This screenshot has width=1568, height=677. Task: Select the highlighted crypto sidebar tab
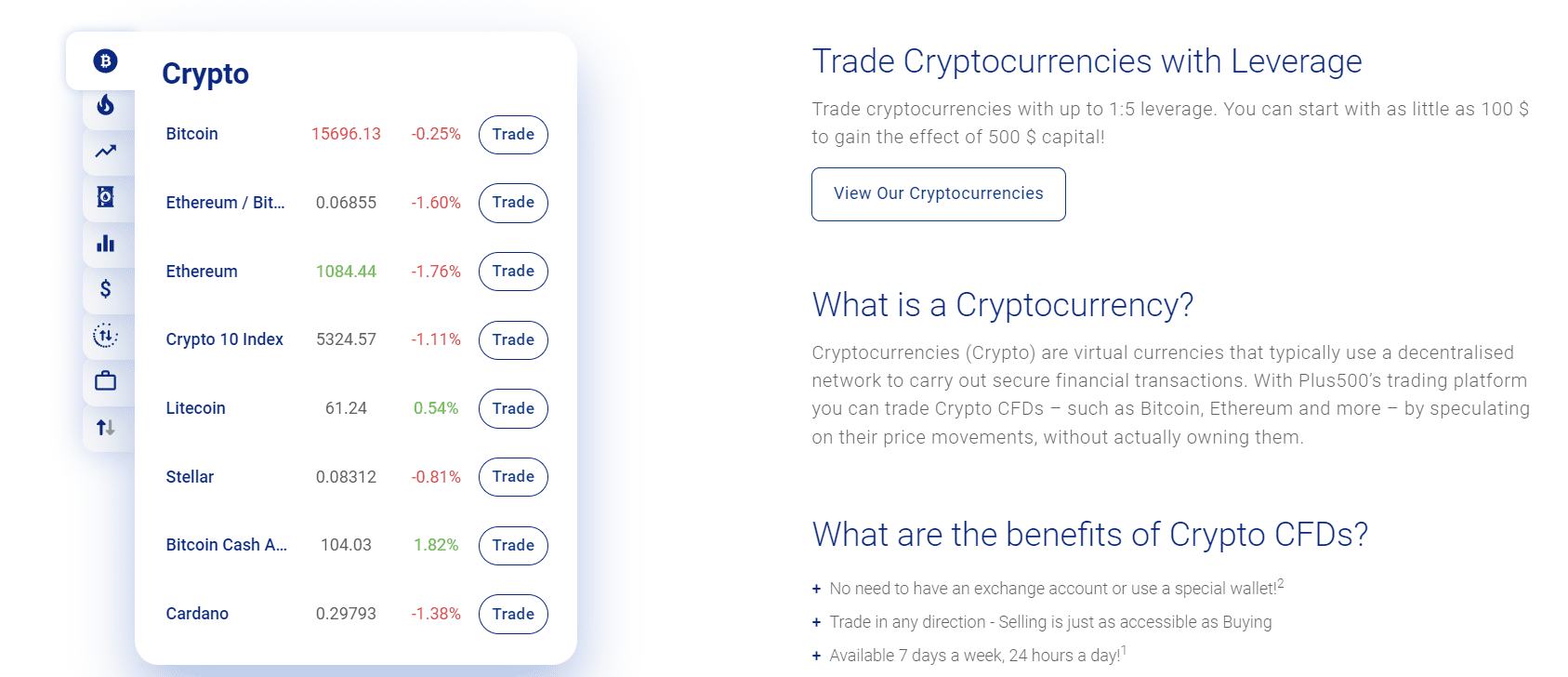tap(105, 60)
